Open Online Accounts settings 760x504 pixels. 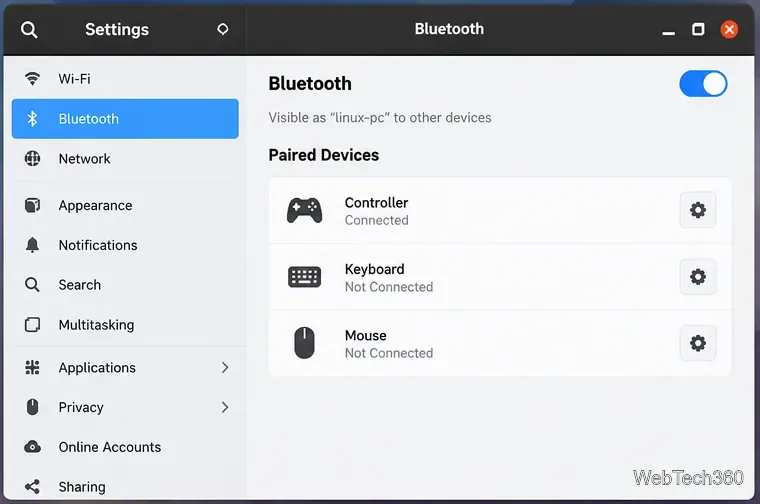[x=126, y=447]
